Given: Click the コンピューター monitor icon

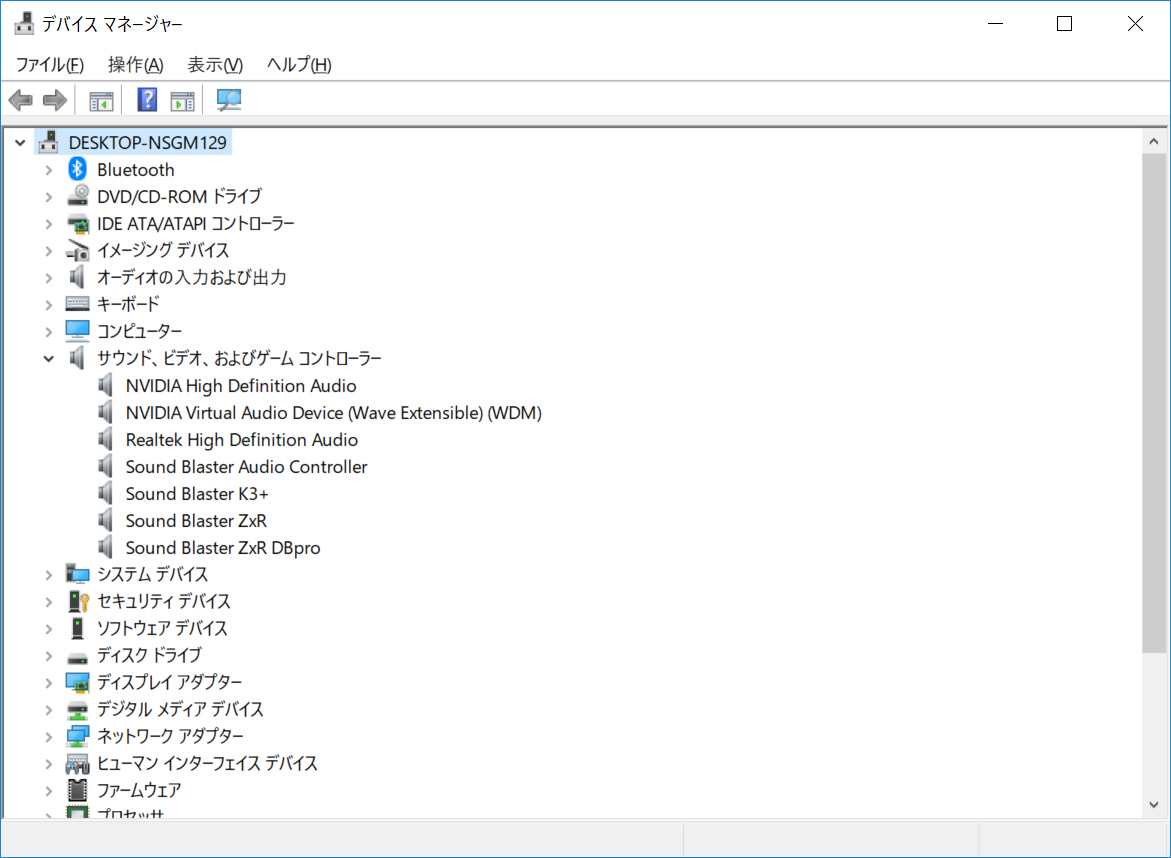Looking at the screenshot, I should click(78, 330).
